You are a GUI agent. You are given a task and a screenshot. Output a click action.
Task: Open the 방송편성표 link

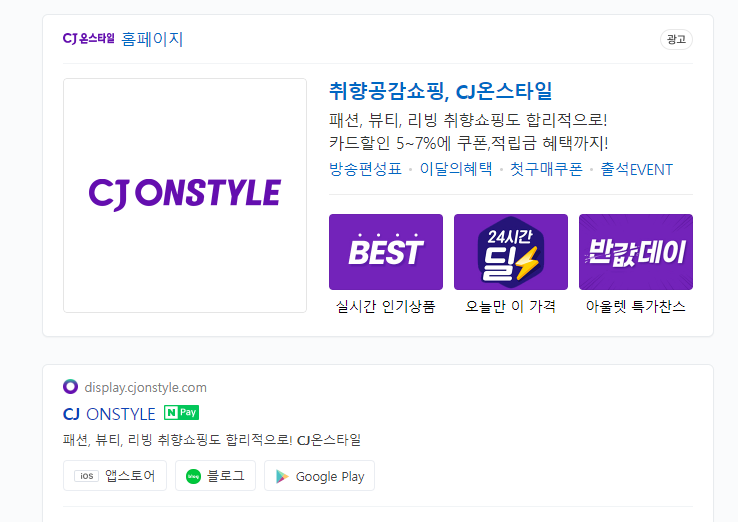[365, 169]
